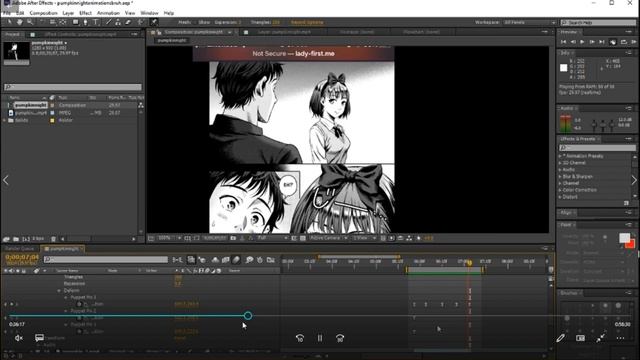Click the white color swatch in Info panel
640x360 pixels.
[564, 68]
